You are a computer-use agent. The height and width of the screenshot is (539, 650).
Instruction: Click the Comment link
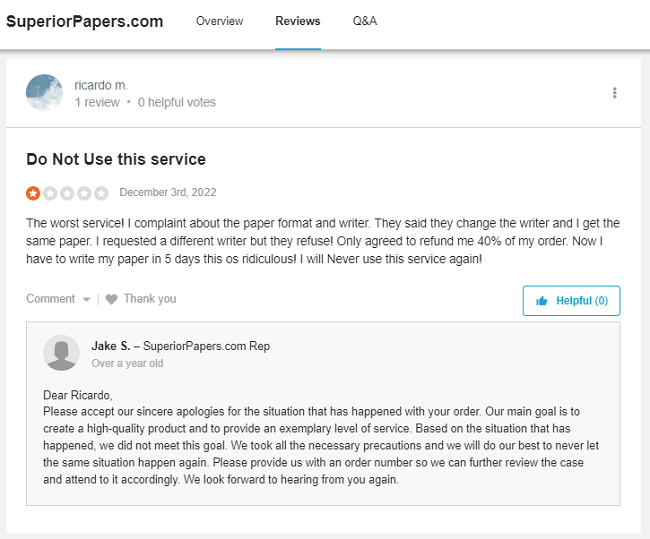[50, 299]
